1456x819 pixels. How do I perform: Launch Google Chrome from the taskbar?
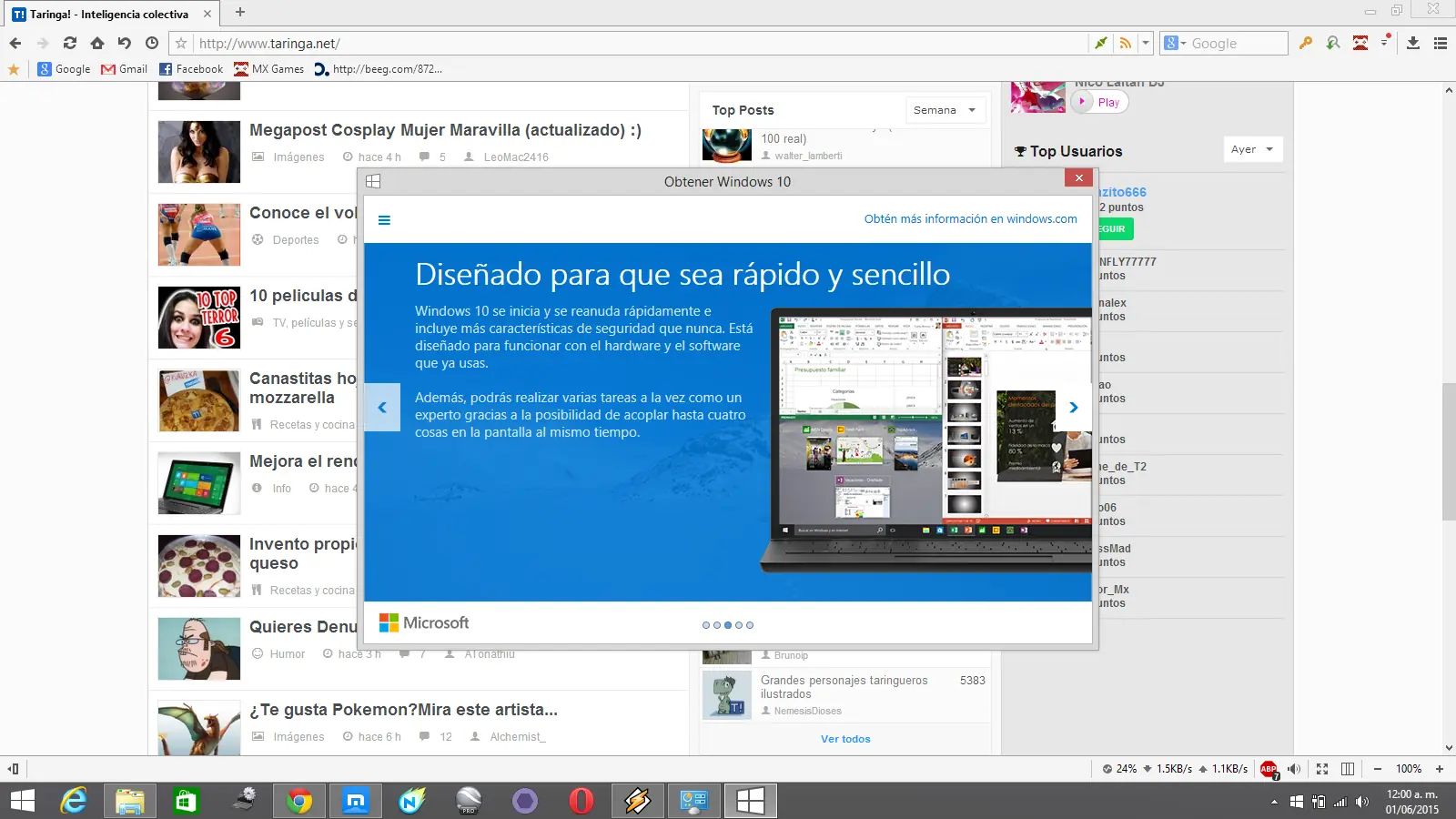click(x=299, y=801)
